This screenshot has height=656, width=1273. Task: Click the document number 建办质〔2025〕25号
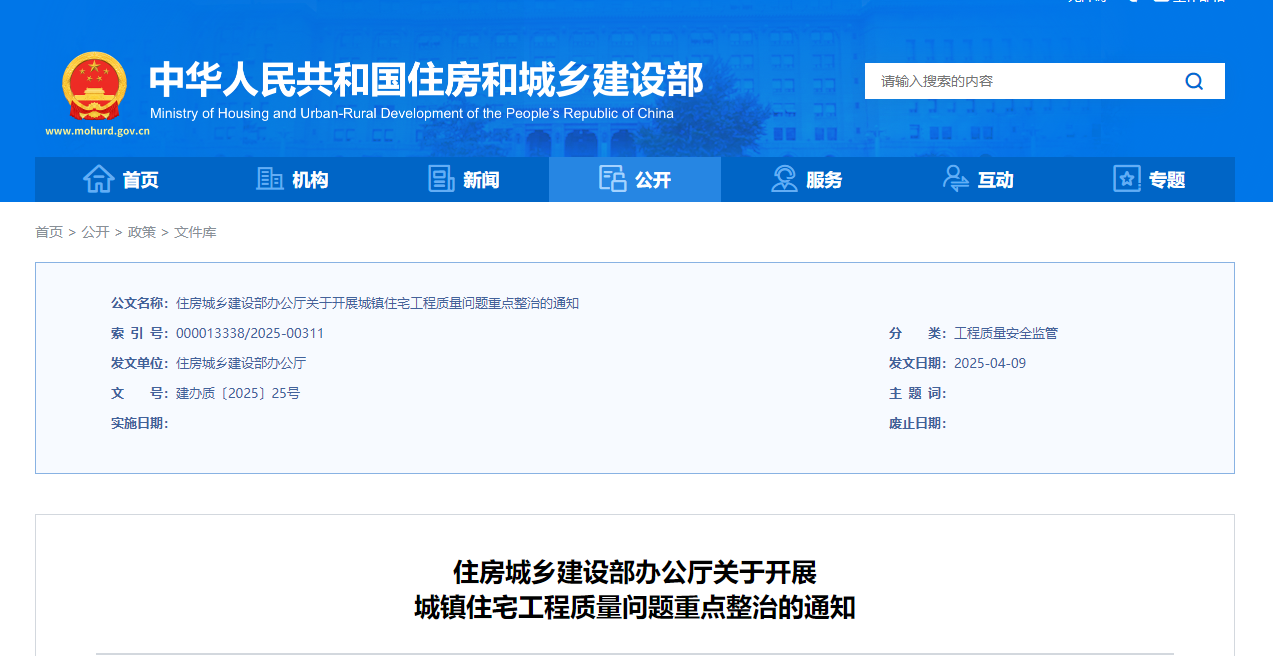(238, 393)
